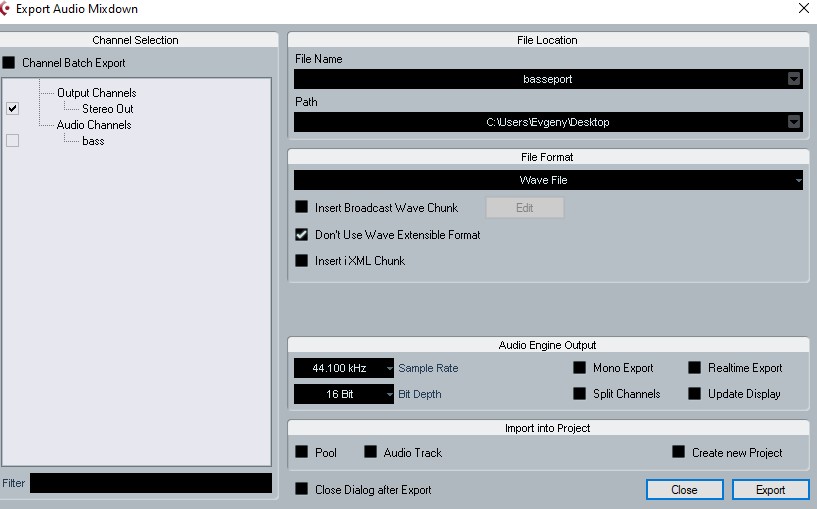Click the Audio Engine Output section header

click(547, 345)
